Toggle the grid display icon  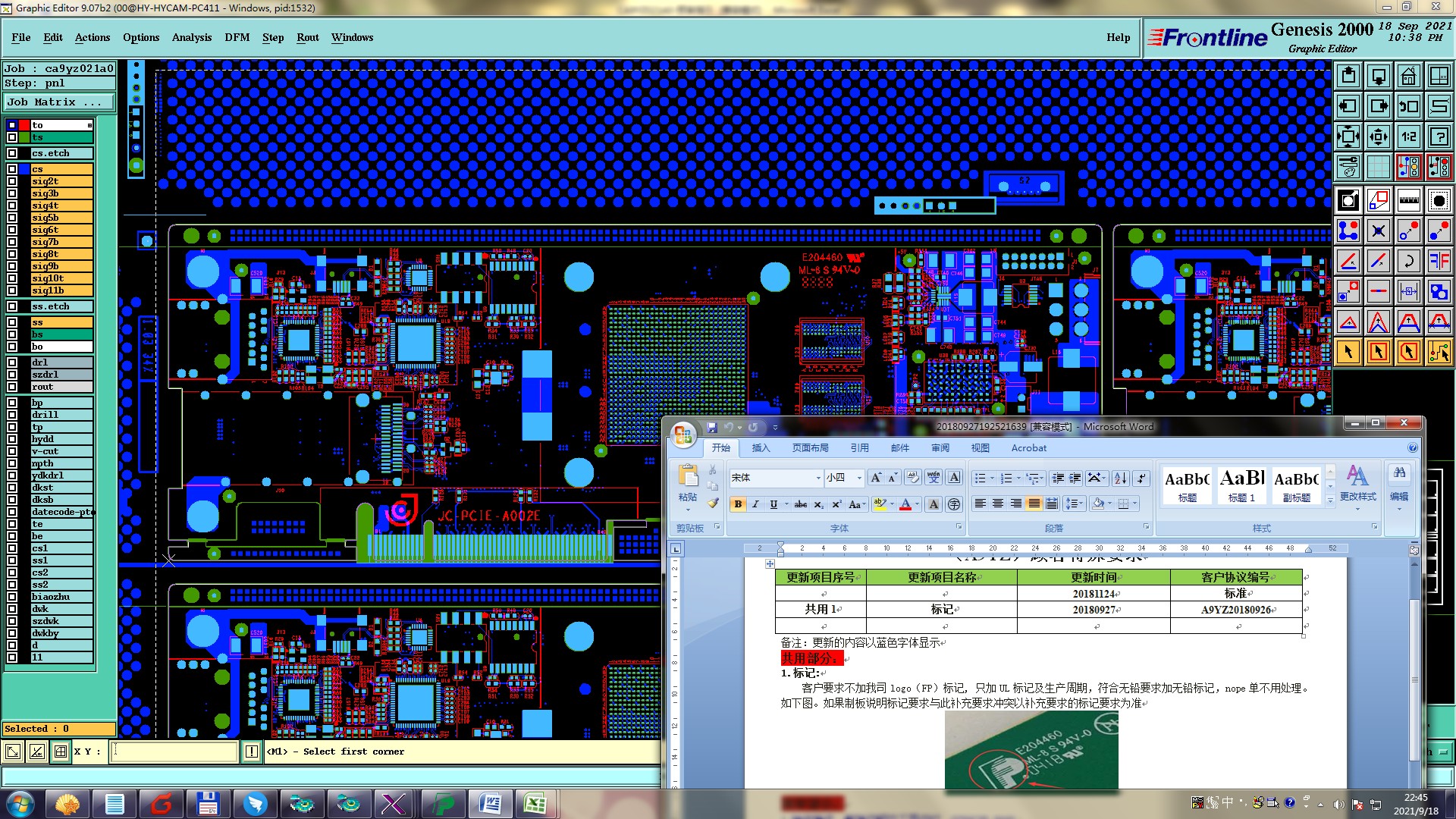click(x=1379, y=167)
